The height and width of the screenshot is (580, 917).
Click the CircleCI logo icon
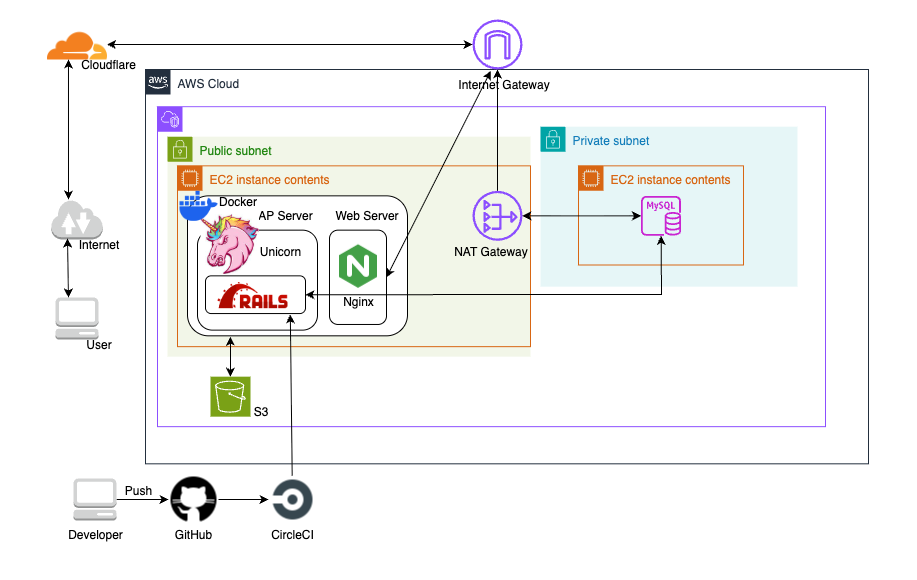click(x=292, y=498)
